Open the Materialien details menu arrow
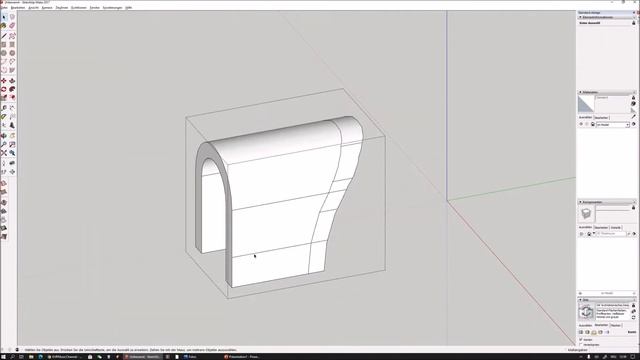This screenshot has width=640, height=360. [x=633, y=124]
